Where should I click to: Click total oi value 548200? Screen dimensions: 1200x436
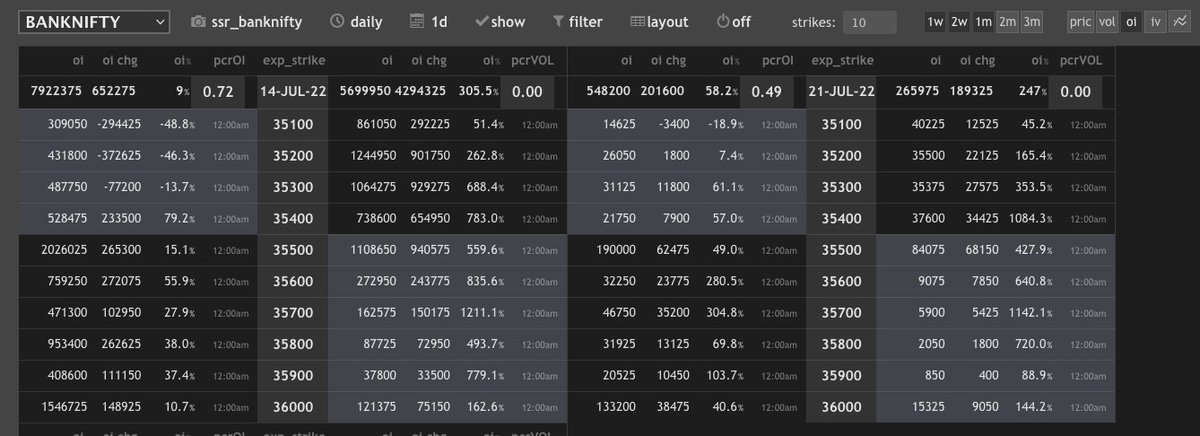click(x=609, y=91)
